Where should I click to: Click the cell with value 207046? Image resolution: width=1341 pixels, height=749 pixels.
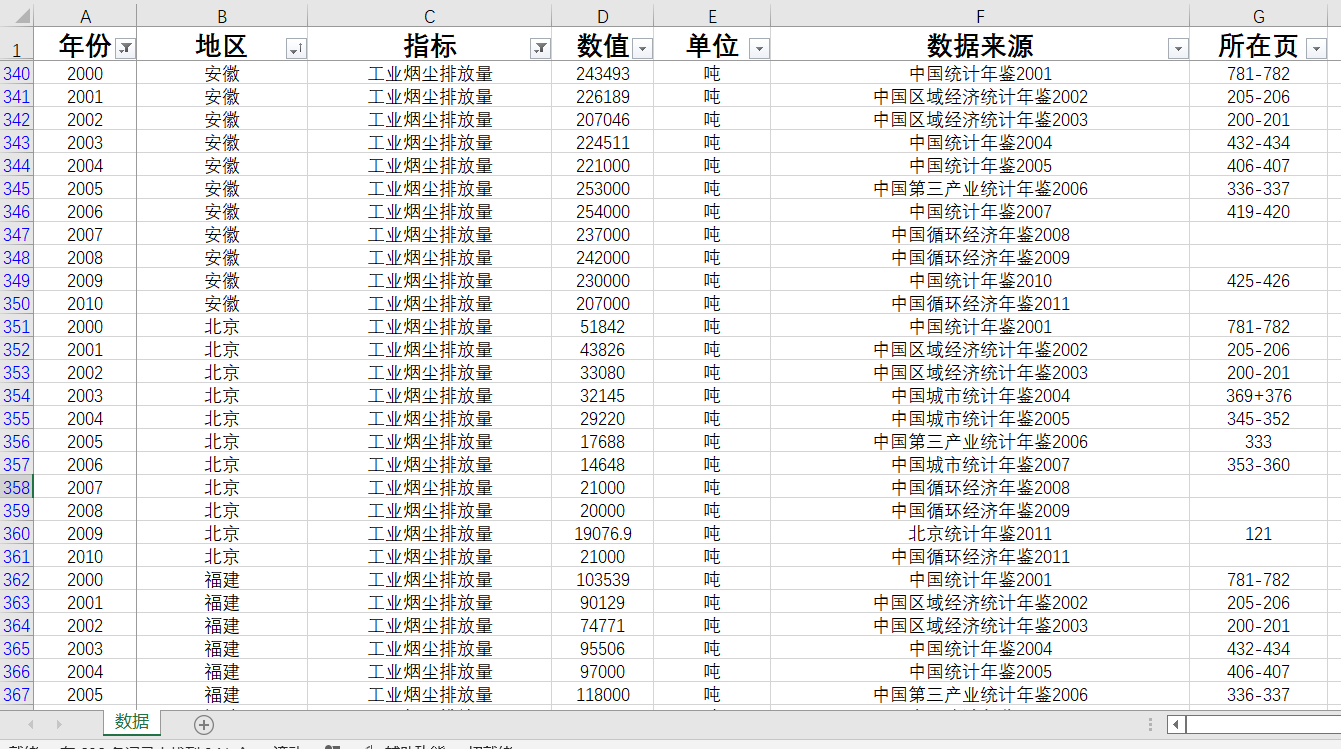click(x=603, y=120)
